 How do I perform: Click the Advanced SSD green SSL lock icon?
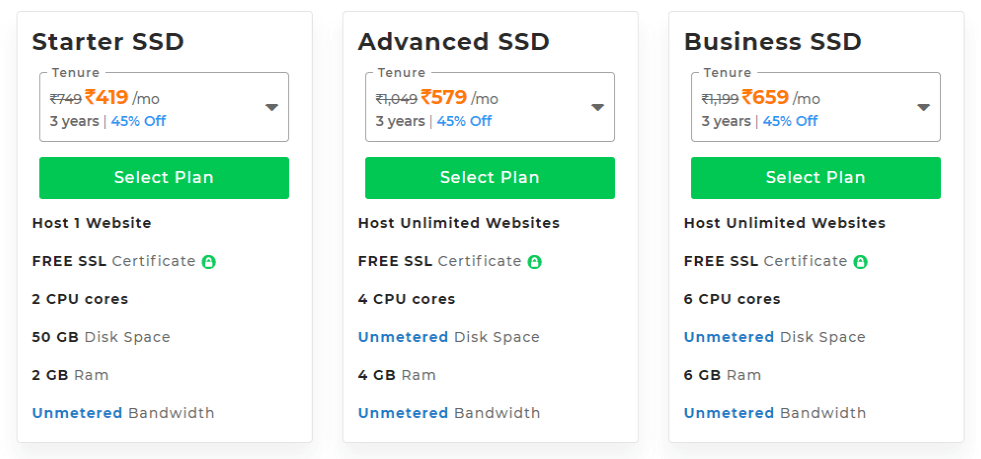(535, 262)
